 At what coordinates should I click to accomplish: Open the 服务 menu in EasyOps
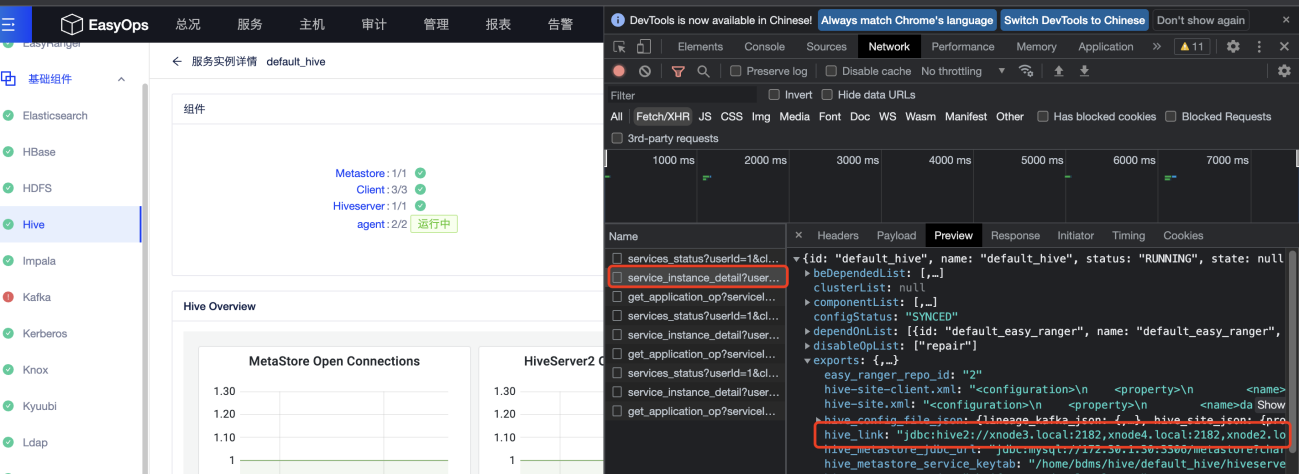pos(250,24)
